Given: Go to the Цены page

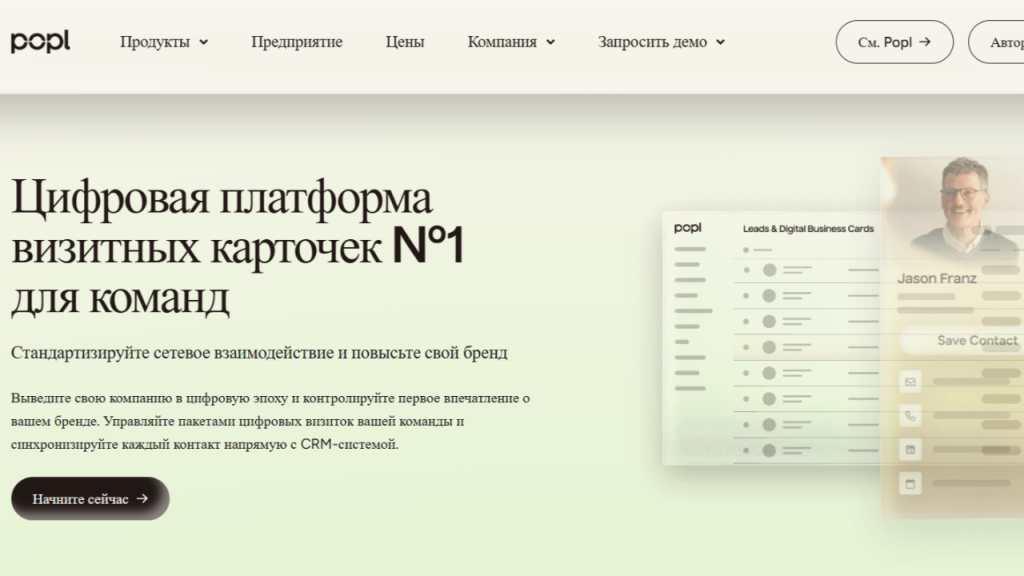Looking at the screenshot, I should (405, 42).
